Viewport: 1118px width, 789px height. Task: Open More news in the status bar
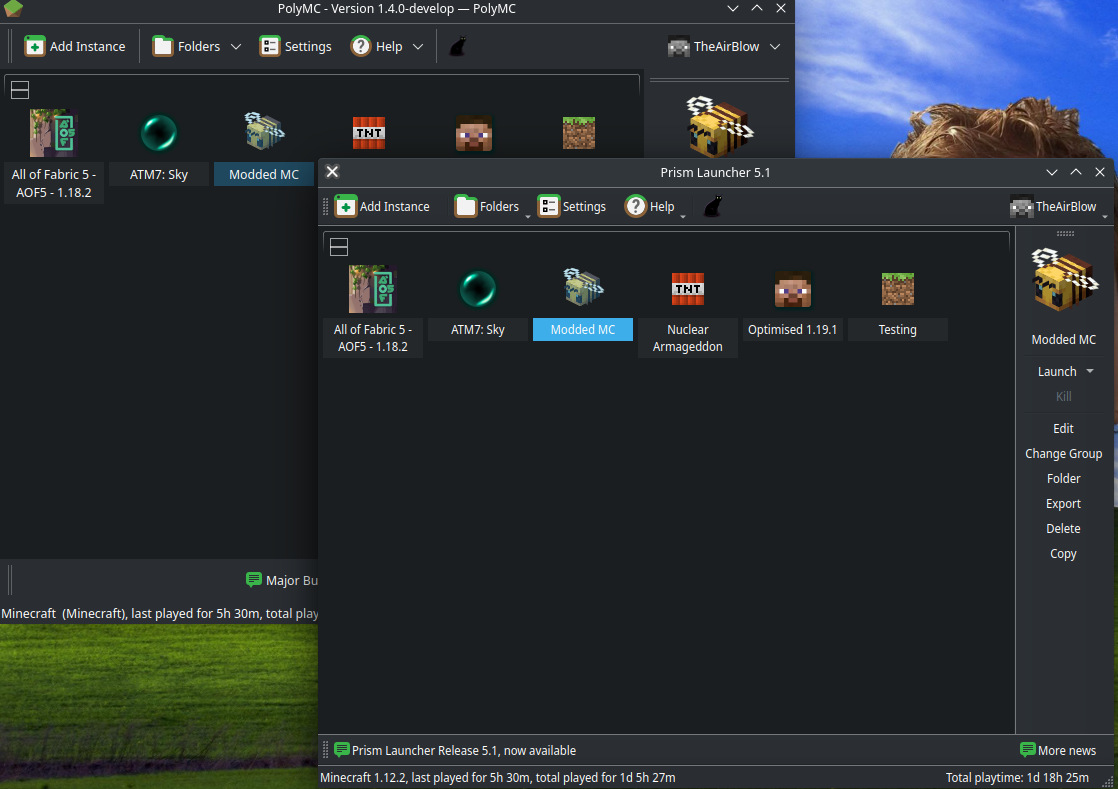coord(1058,749)
